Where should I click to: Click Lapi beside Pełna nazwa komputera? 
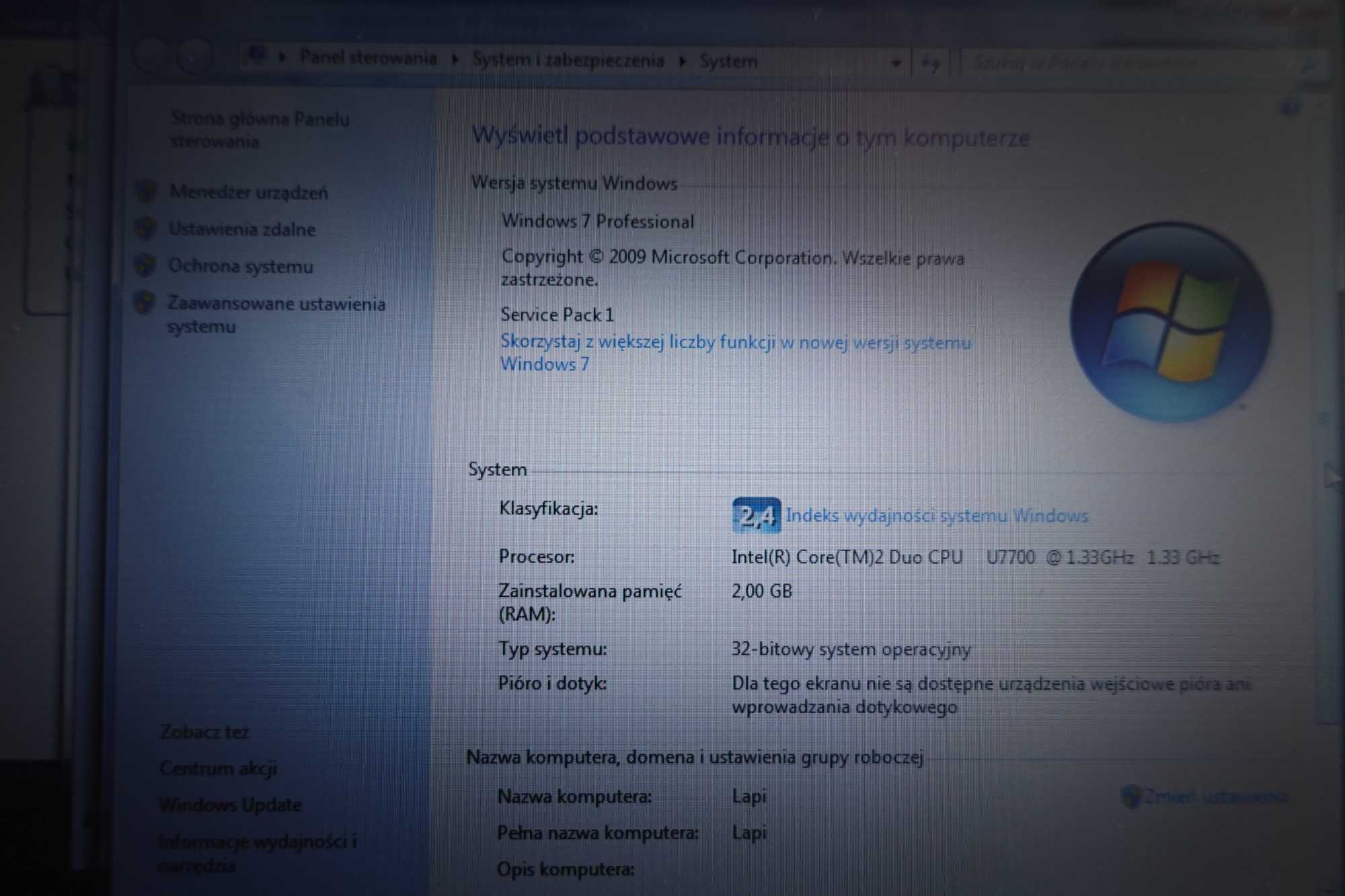[x=749, y=833]
